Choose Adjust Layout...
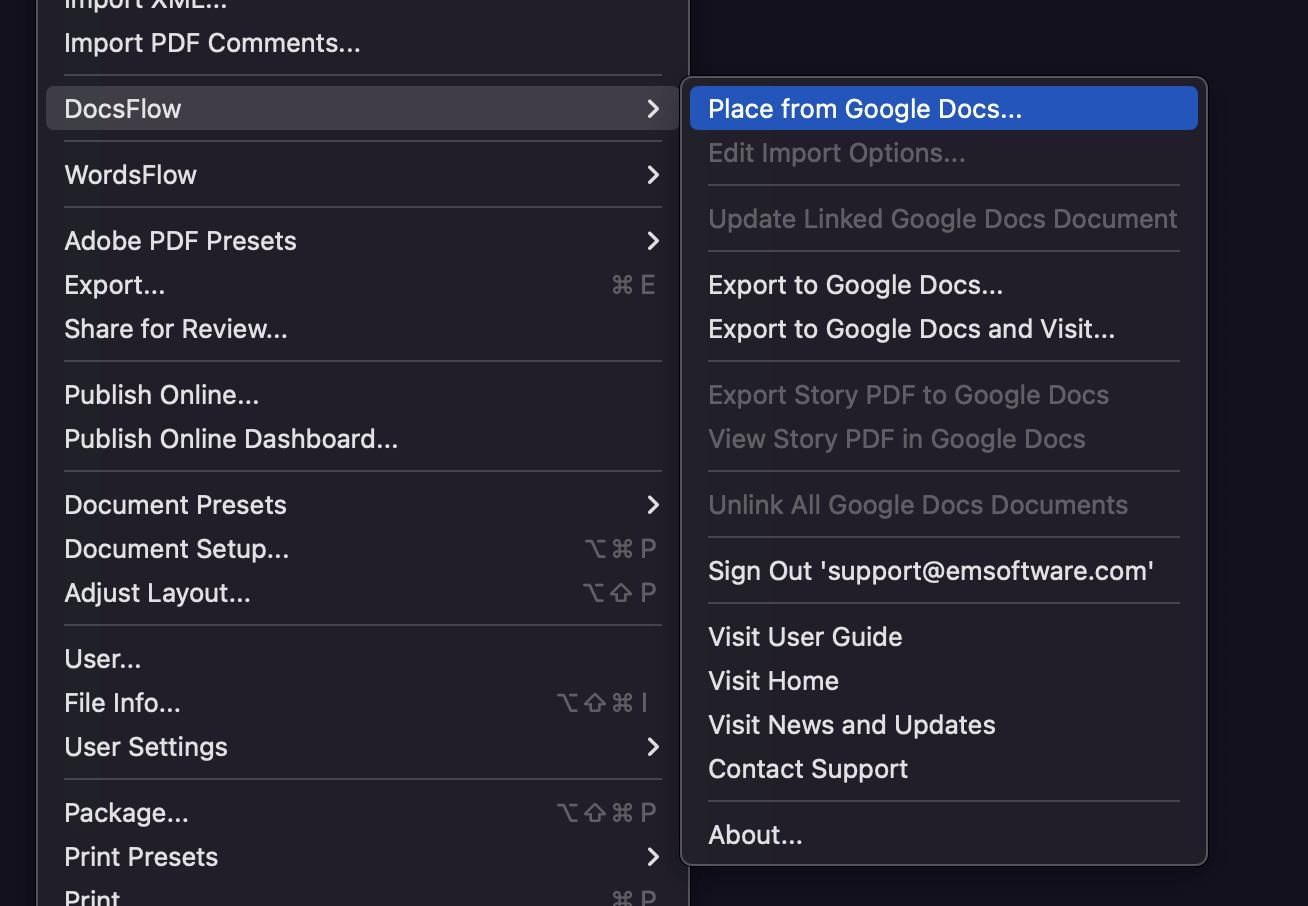This screenshot has width=1308, height=906. 362,593
